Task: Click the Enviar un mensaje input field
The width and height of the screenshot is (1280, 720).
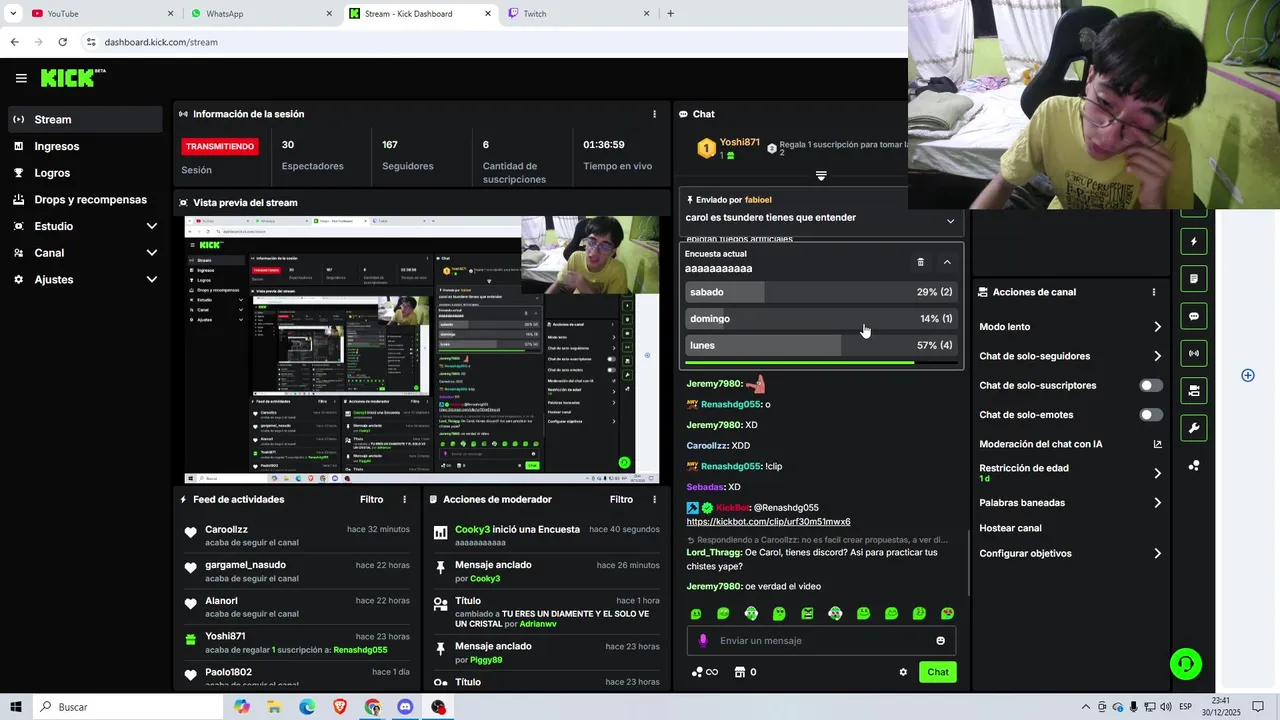Action: (820, 640)
